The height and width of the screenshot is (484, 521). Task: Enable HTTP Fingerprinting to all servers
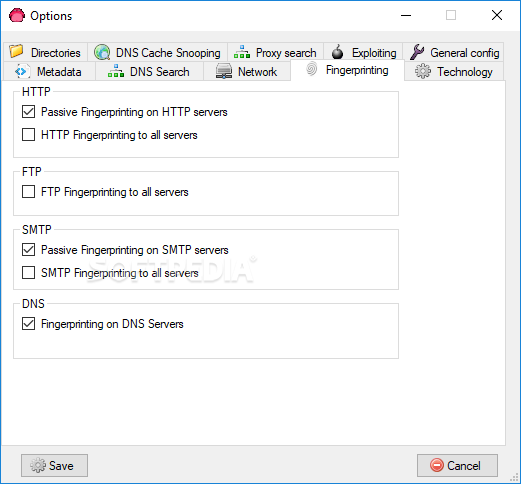point(28,135)
